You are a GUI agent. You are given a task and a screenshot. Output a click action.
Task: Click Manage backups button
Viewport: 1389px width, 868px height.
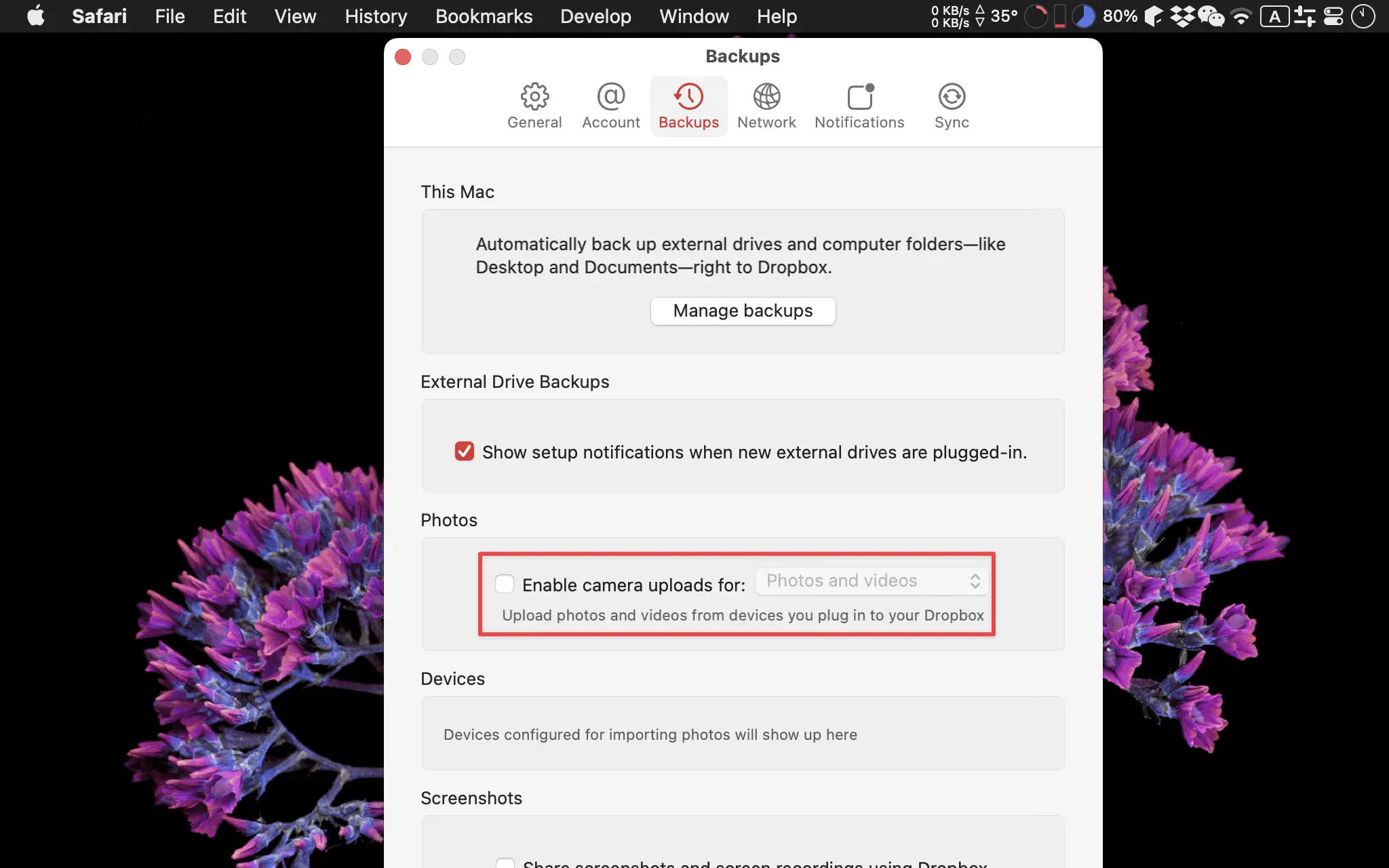point(742,309)
